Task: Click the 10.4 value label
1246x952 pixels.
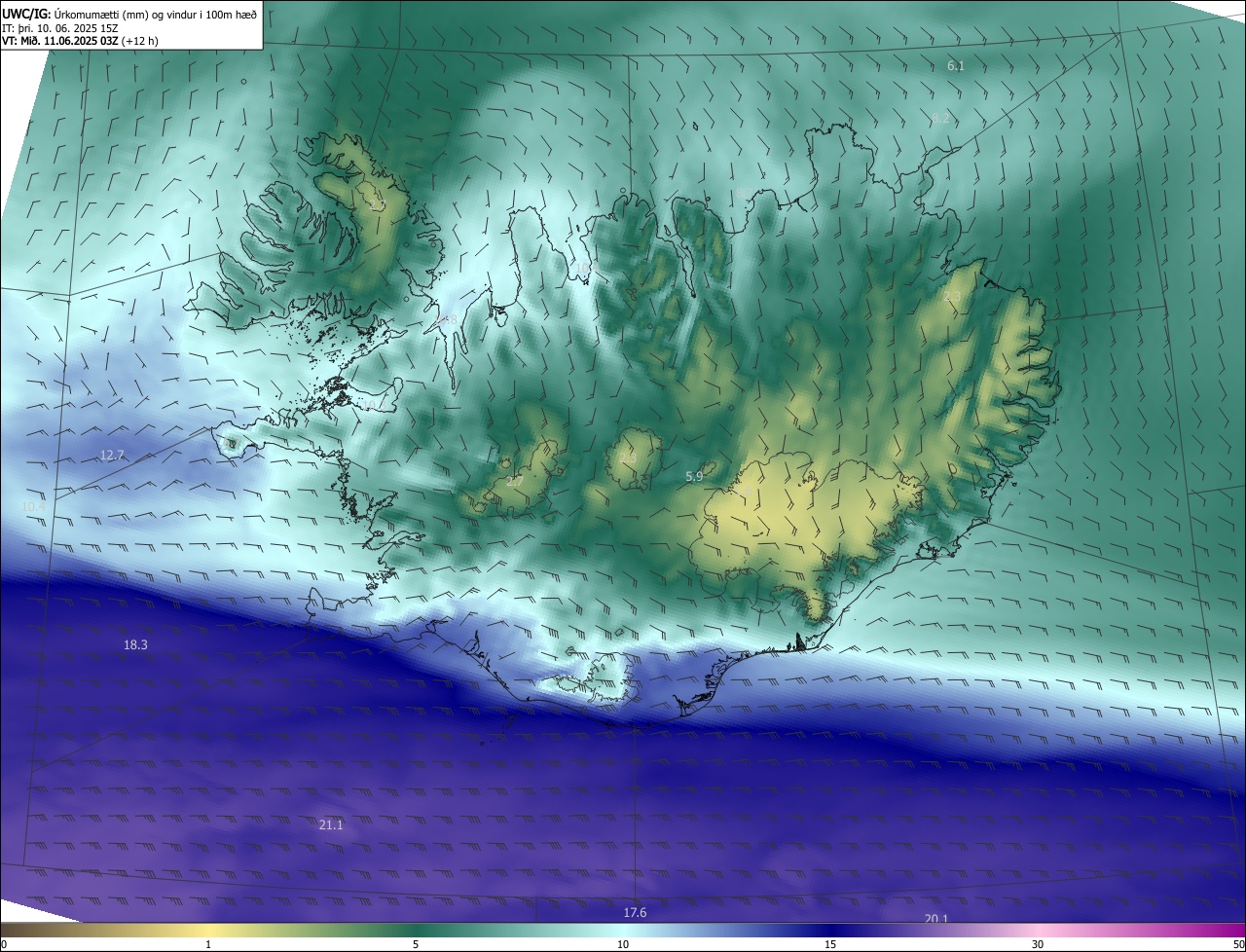Action: (x=35, y=507)
